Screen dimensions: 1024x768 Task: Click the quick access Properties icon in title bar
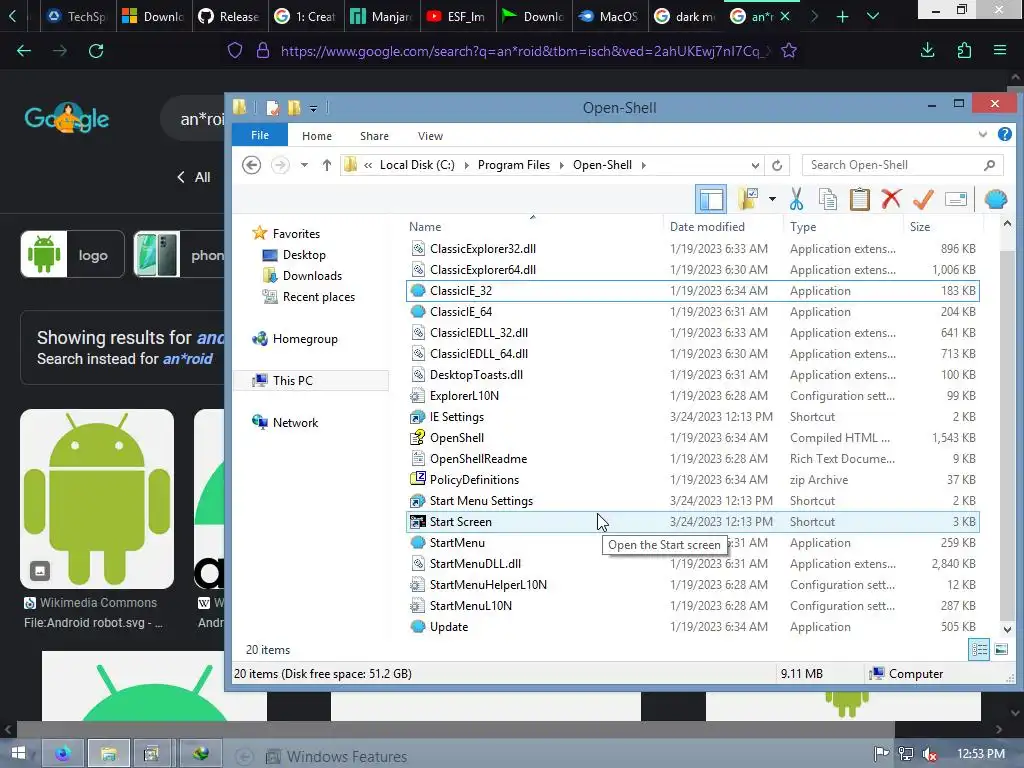(273, 108)
